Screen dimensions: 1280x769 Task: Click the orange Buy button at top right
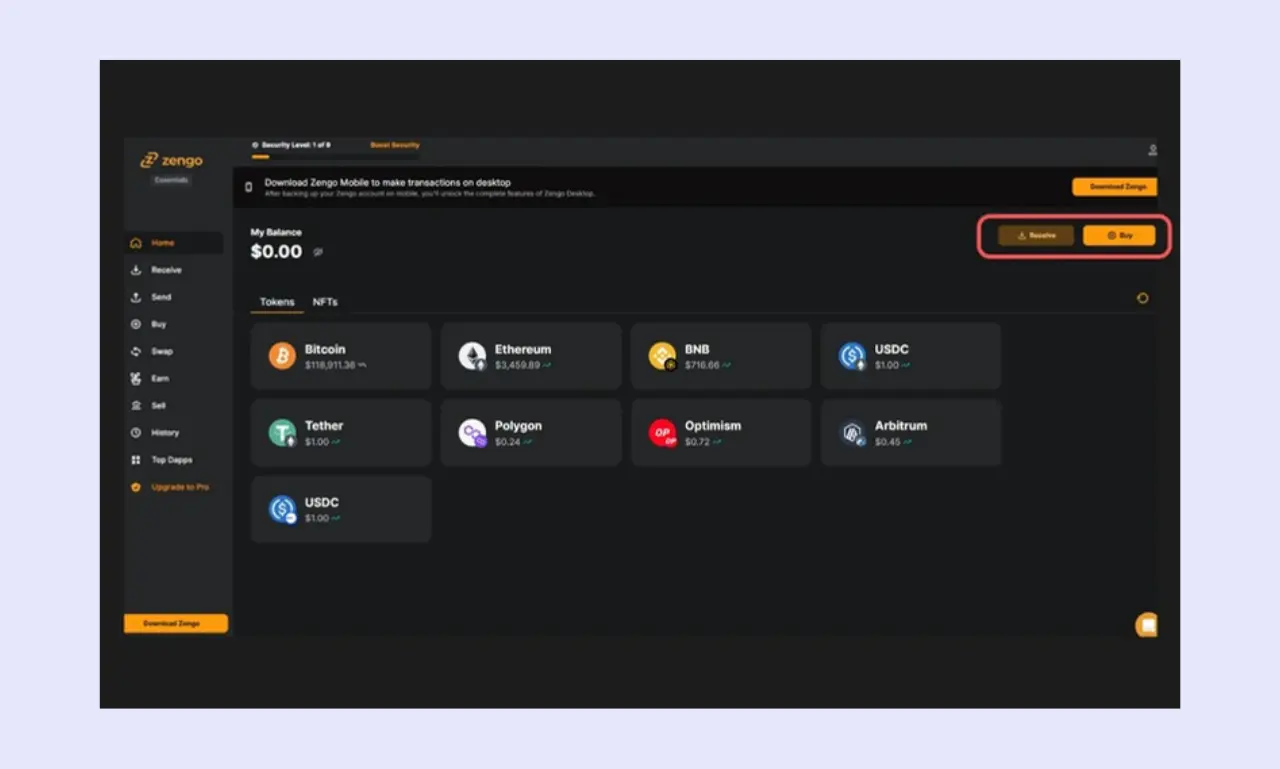(1119, 235)
